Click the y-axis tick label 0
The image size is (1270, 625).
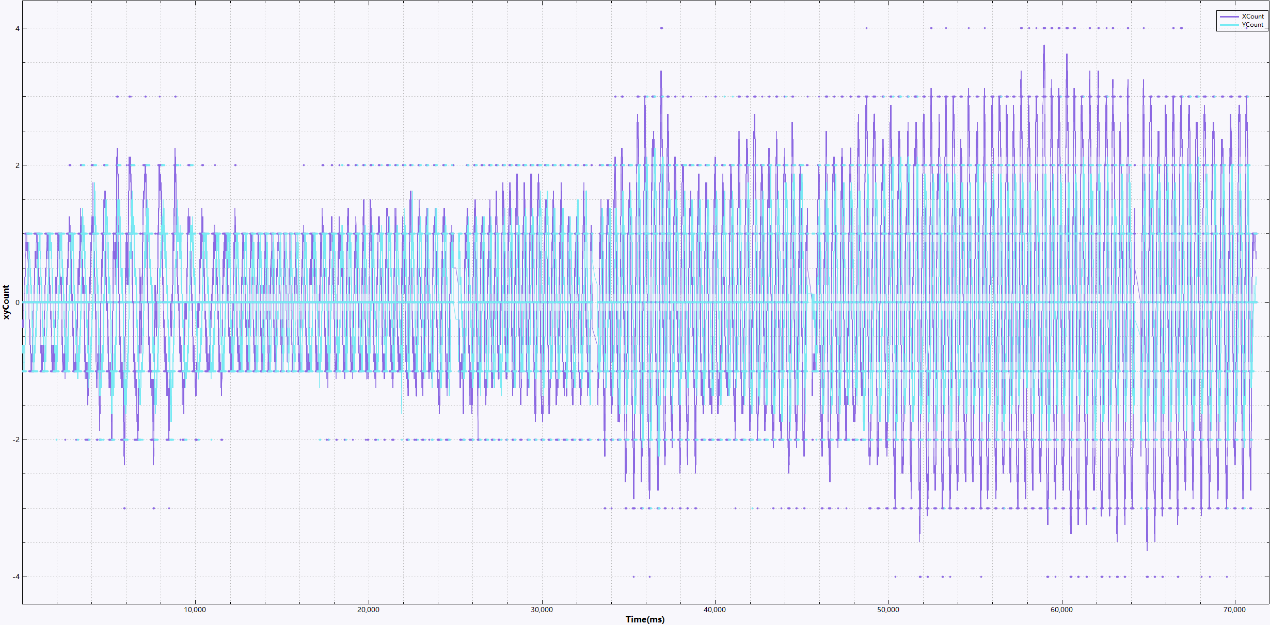(x=17, y=302)
